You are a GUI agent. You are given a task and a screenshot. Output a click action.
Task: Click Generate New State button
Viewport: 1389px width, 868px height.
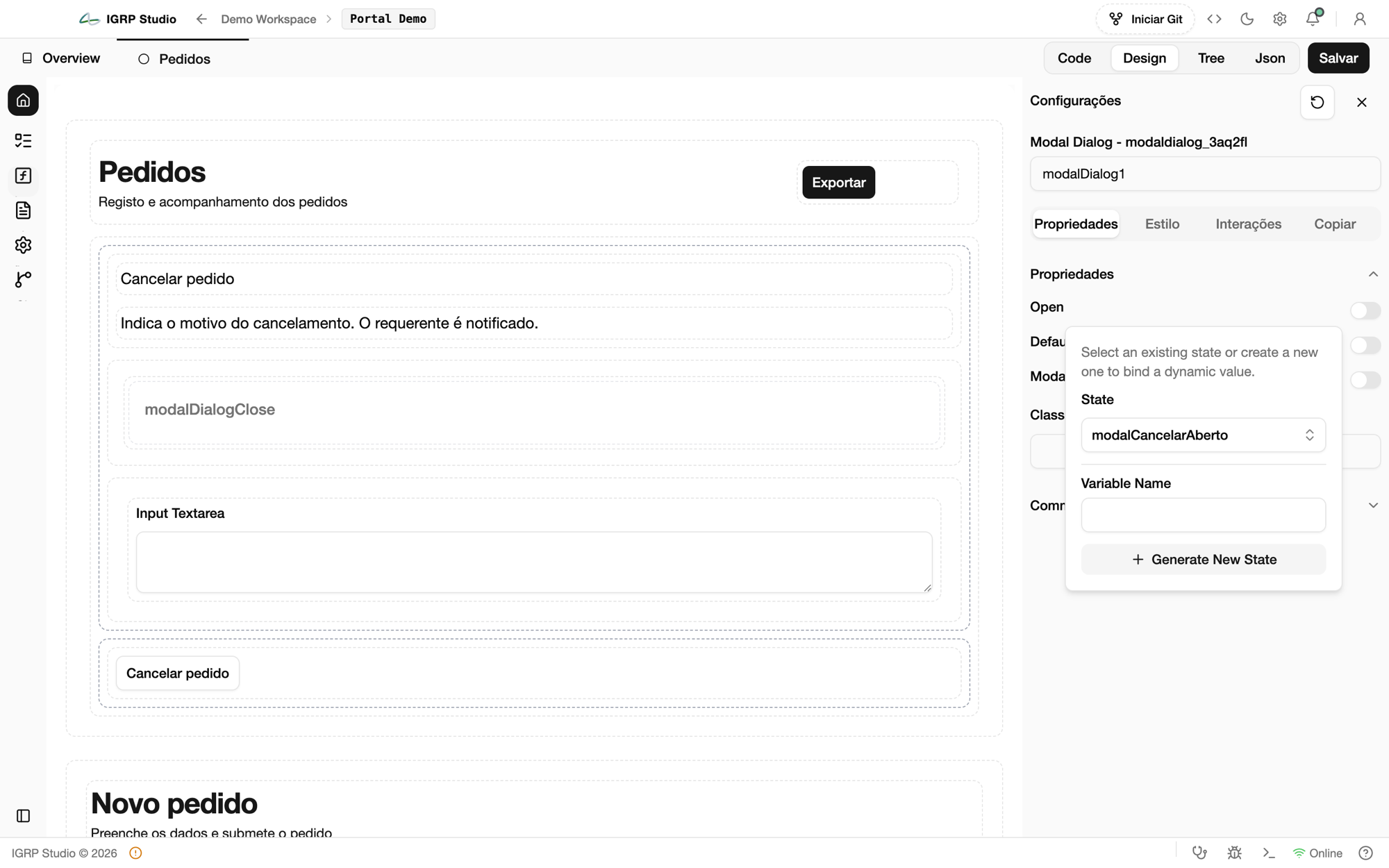pos(1203,560)
